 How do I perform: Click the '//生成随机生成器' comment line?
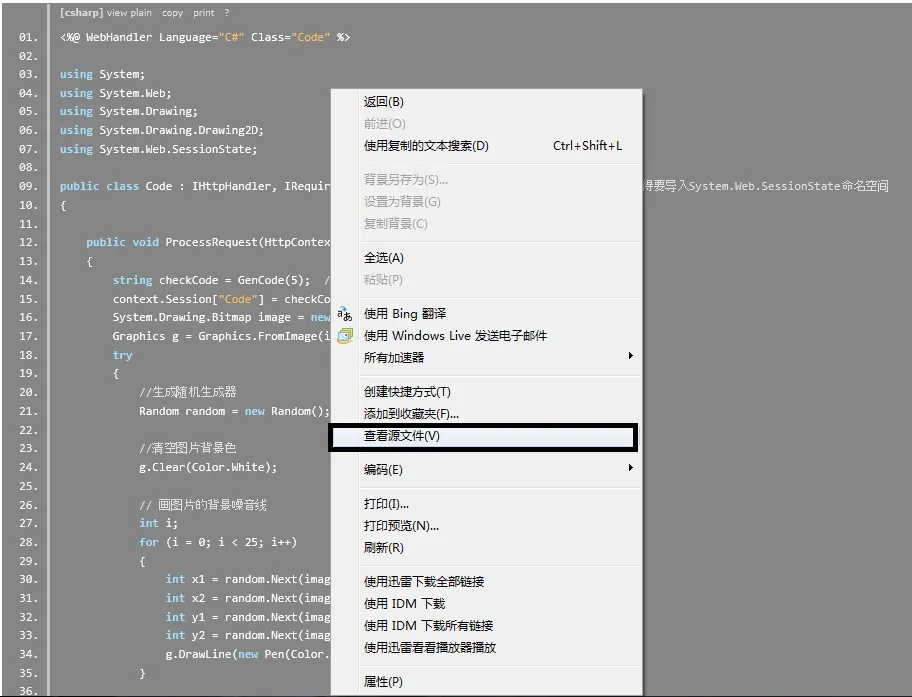pos(188,392)
